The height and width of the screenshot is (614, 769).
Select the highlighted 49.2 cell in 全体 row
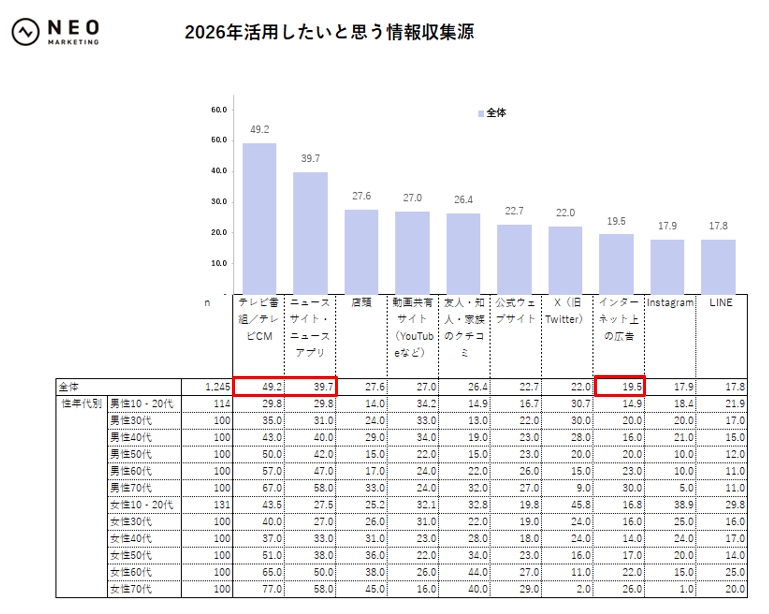click(x=259, y=386)
